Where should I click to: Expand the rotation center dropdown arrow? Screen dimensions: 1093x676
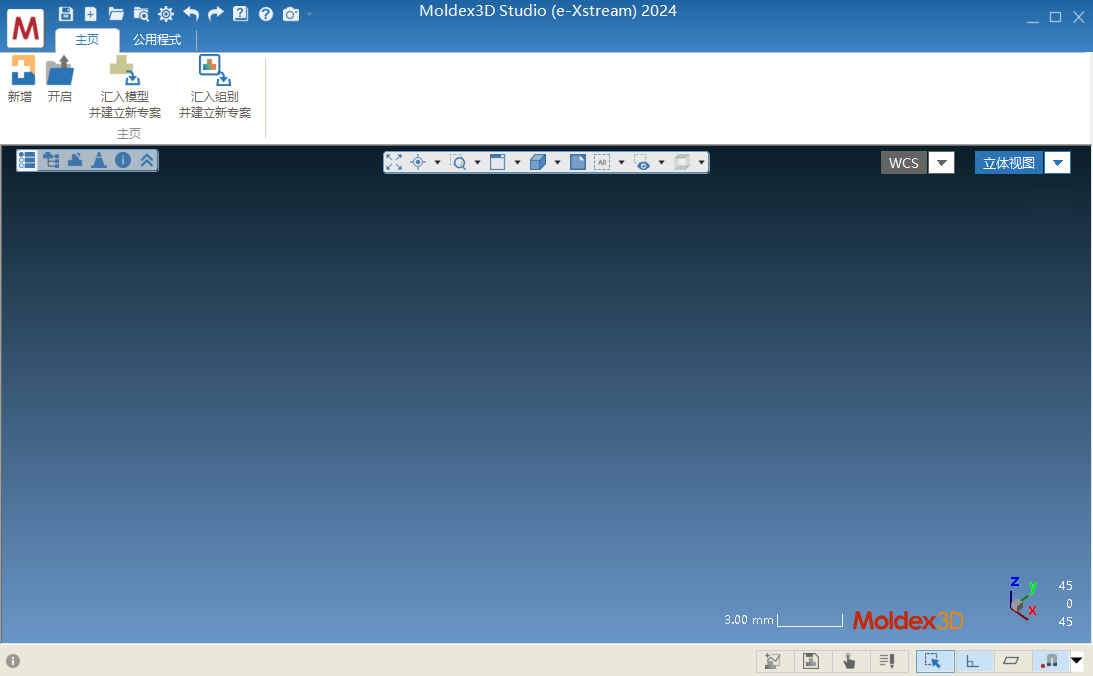pos(437,162)
